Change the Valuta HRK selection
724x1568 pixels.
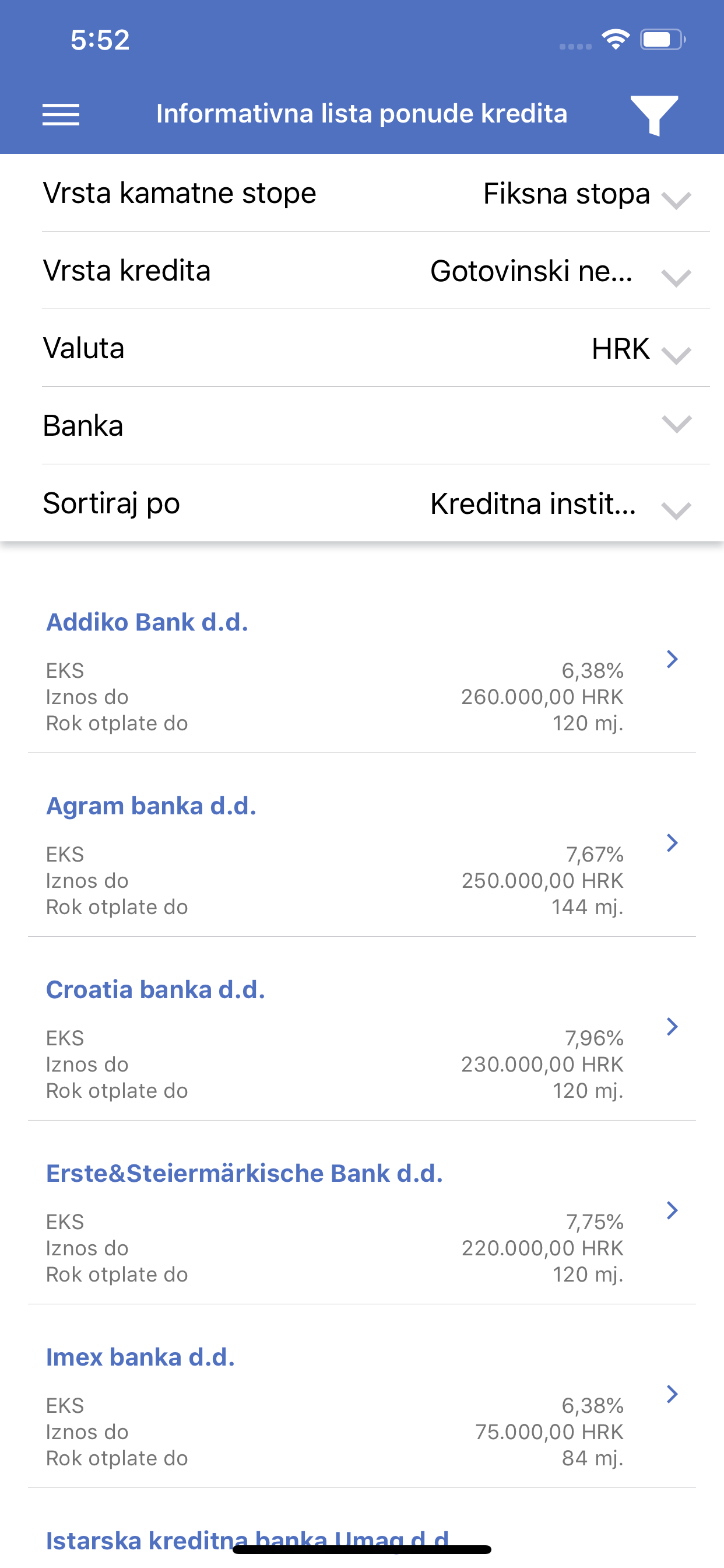[676, 354]
